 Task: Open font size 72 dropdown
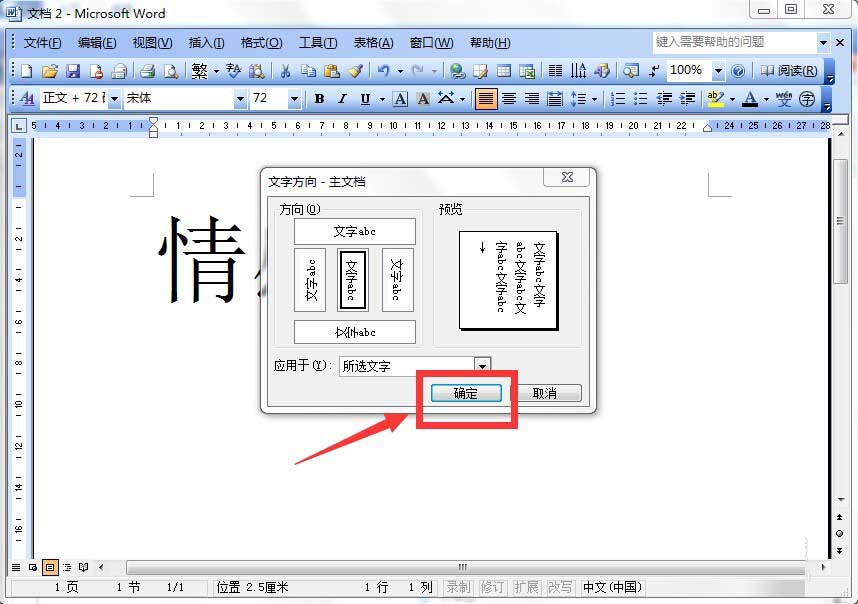click(x=294, y=98)
